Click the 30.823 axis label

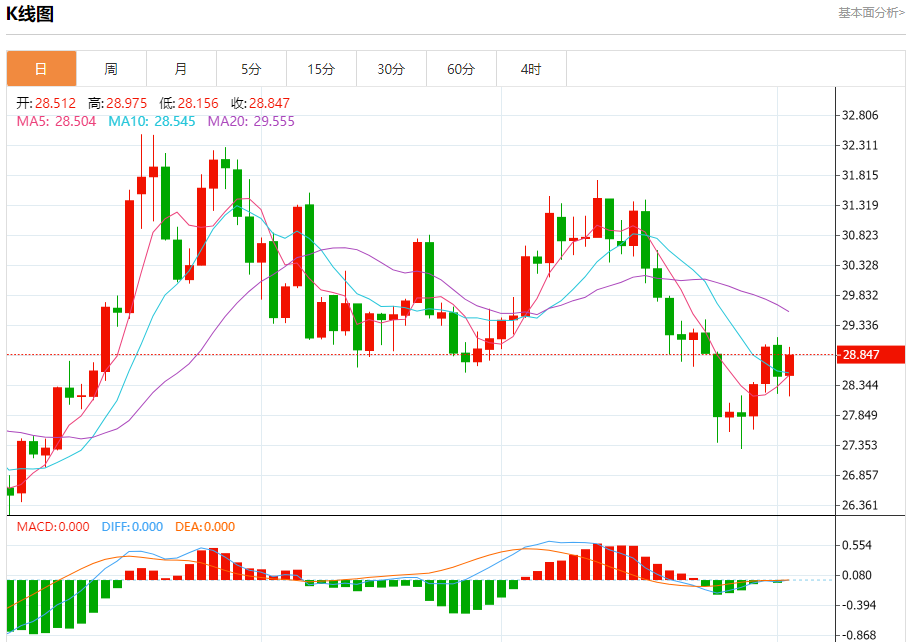[860, 235]
